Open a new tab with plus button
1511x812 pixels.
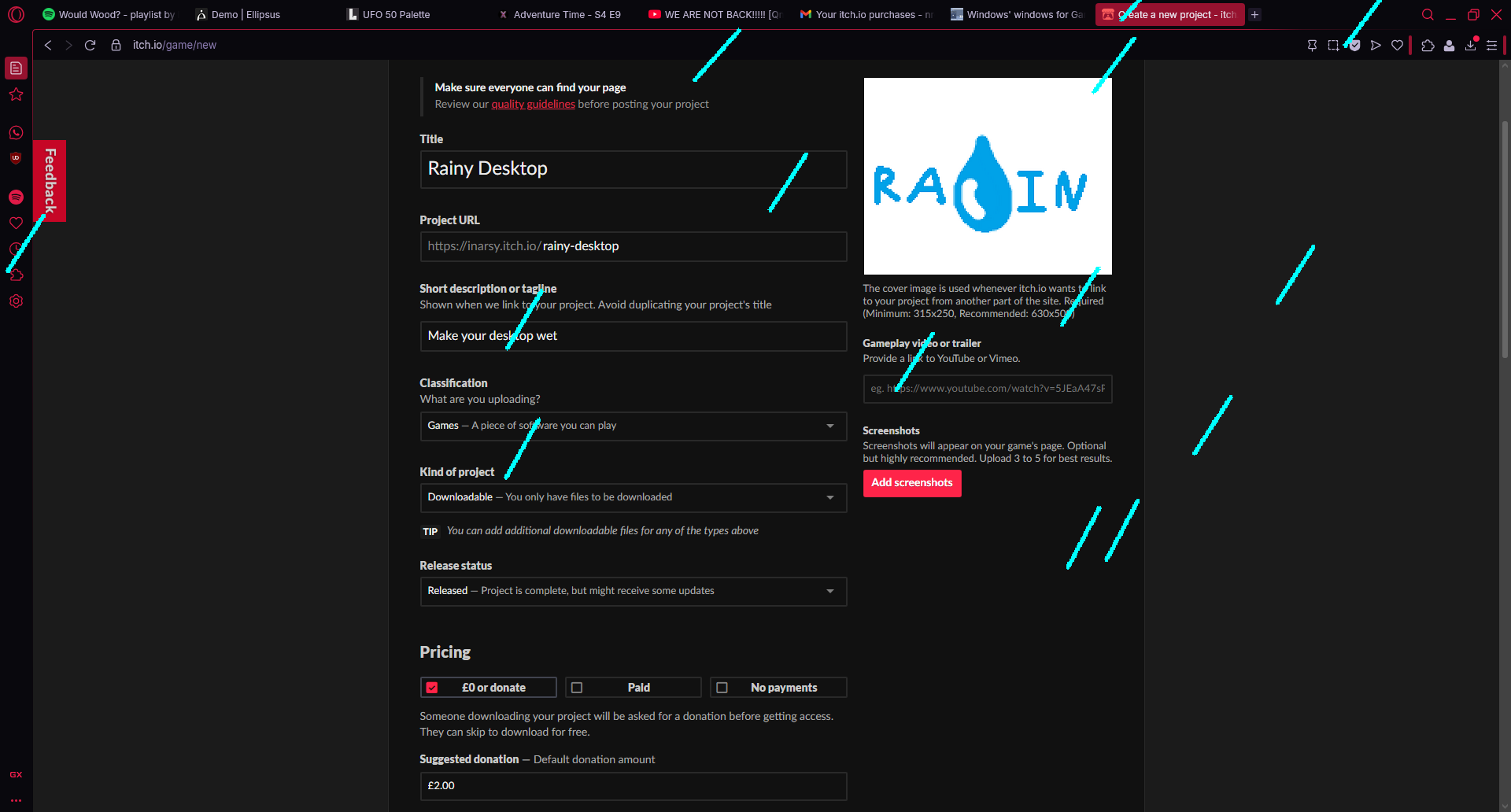pos(1255,14)
